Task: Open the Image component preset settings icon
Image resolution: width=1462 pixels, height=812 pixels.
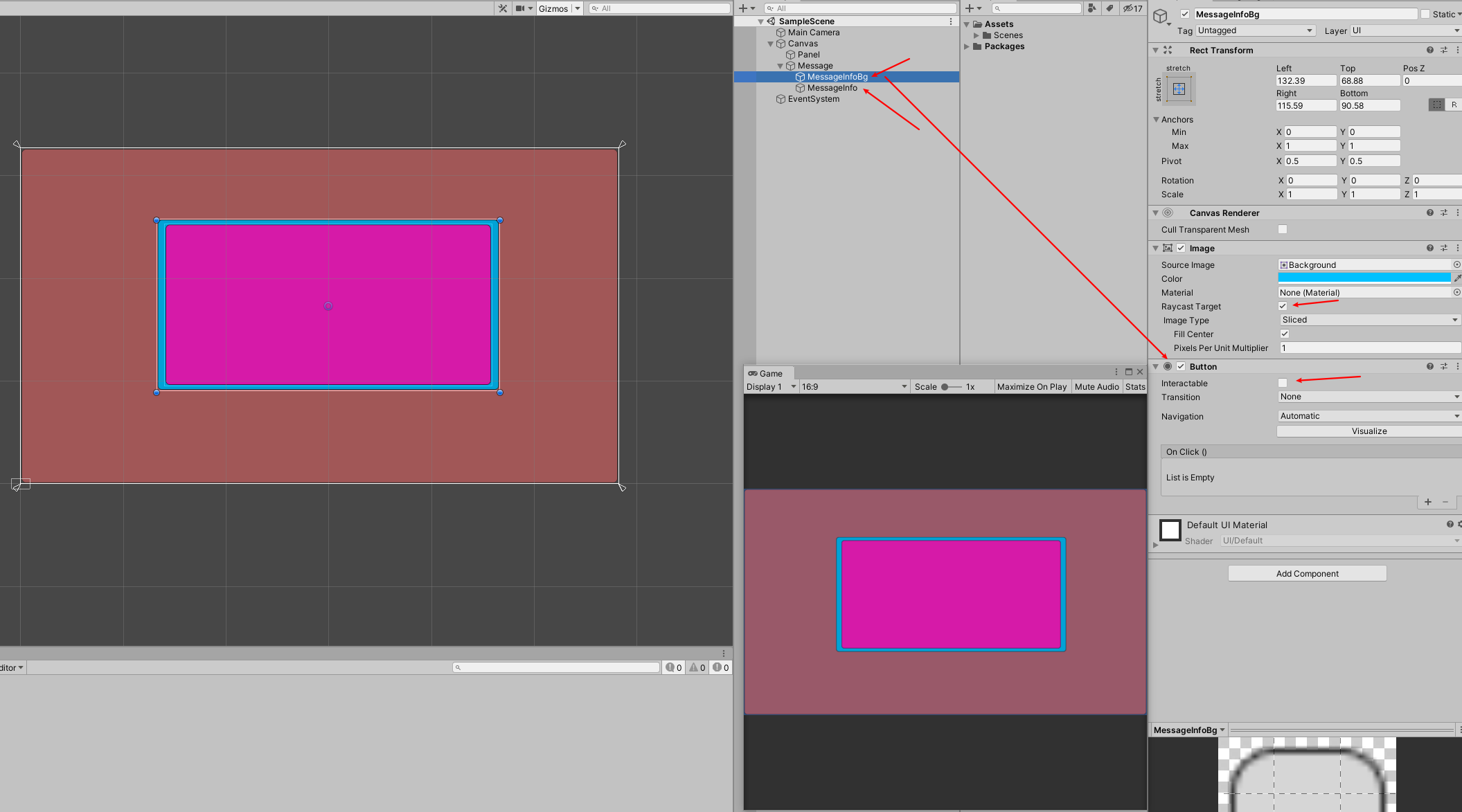Action: [x=1444, y=248]
